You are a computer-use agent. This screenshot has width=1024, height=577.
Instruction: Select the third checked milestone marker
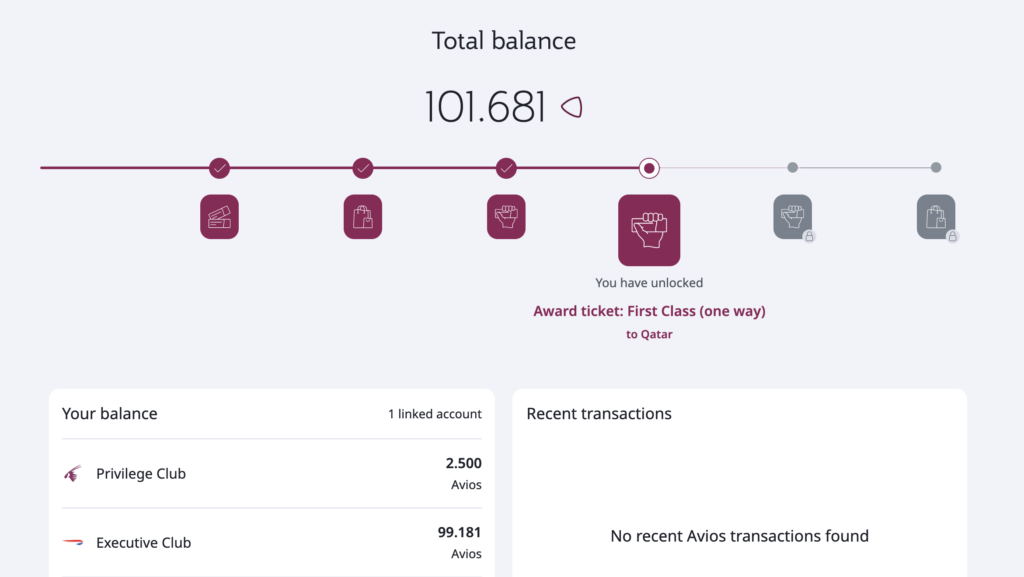(506, 168)
